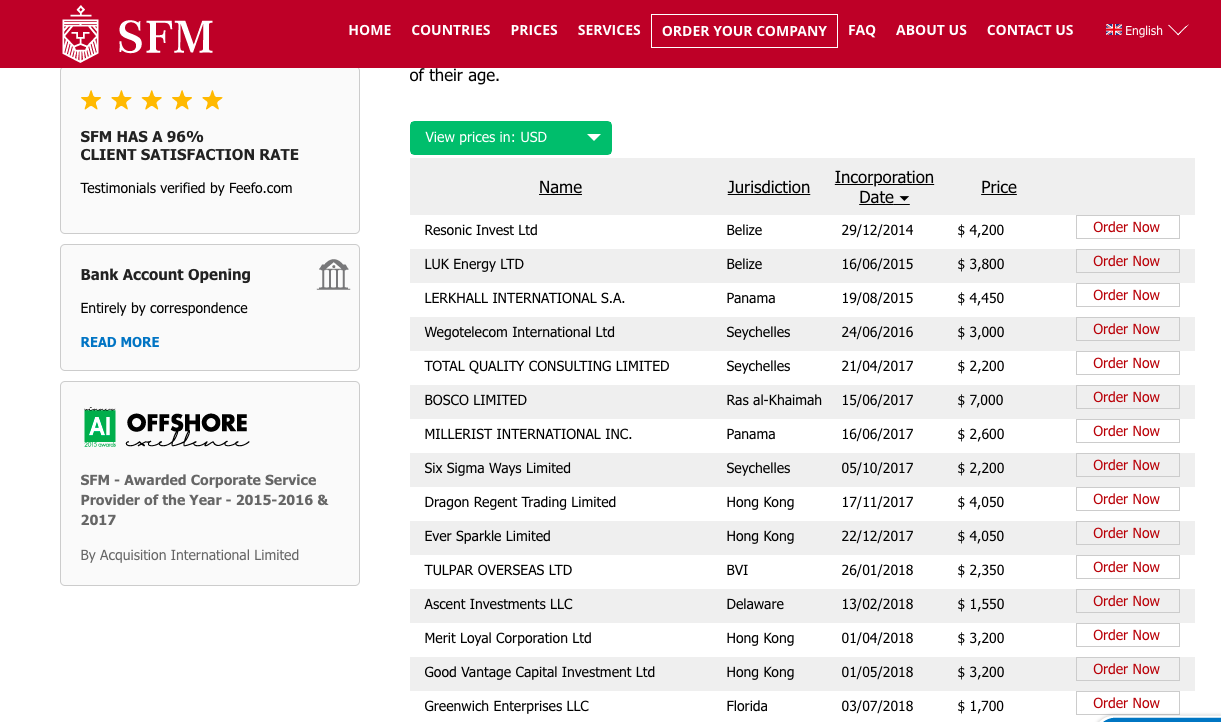Order Now for Resonic Invest Ltd
Viewport: 1221px width, 722px height.
1127,227
